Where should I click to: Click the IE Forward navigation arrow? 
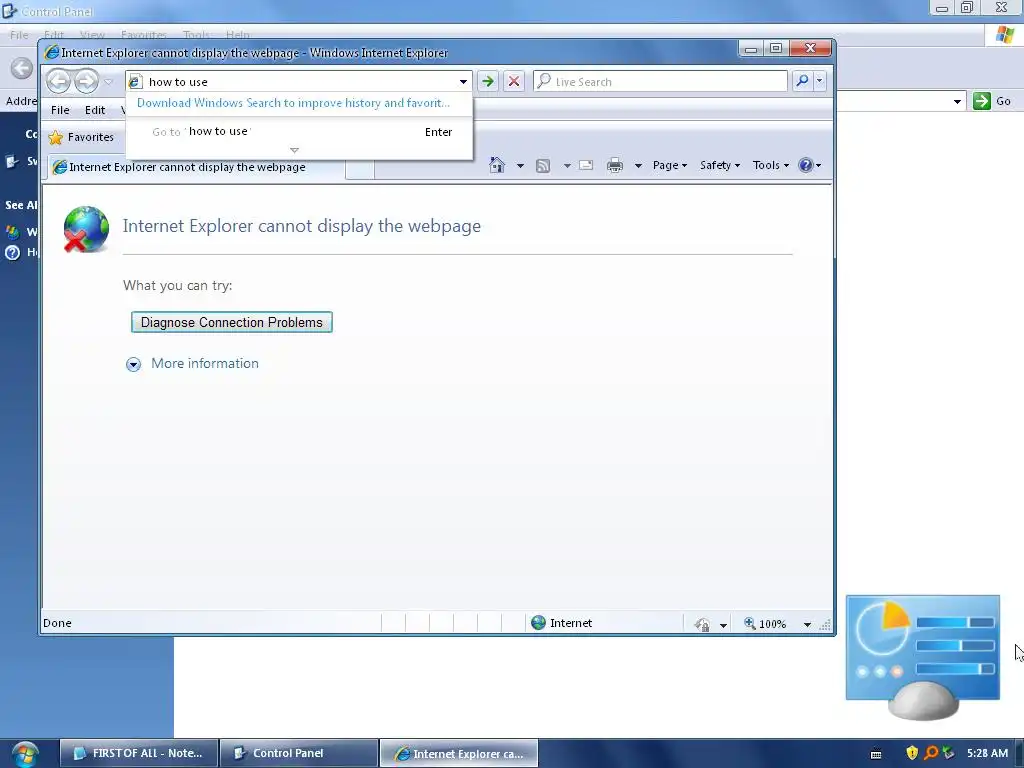coord(86,82)
